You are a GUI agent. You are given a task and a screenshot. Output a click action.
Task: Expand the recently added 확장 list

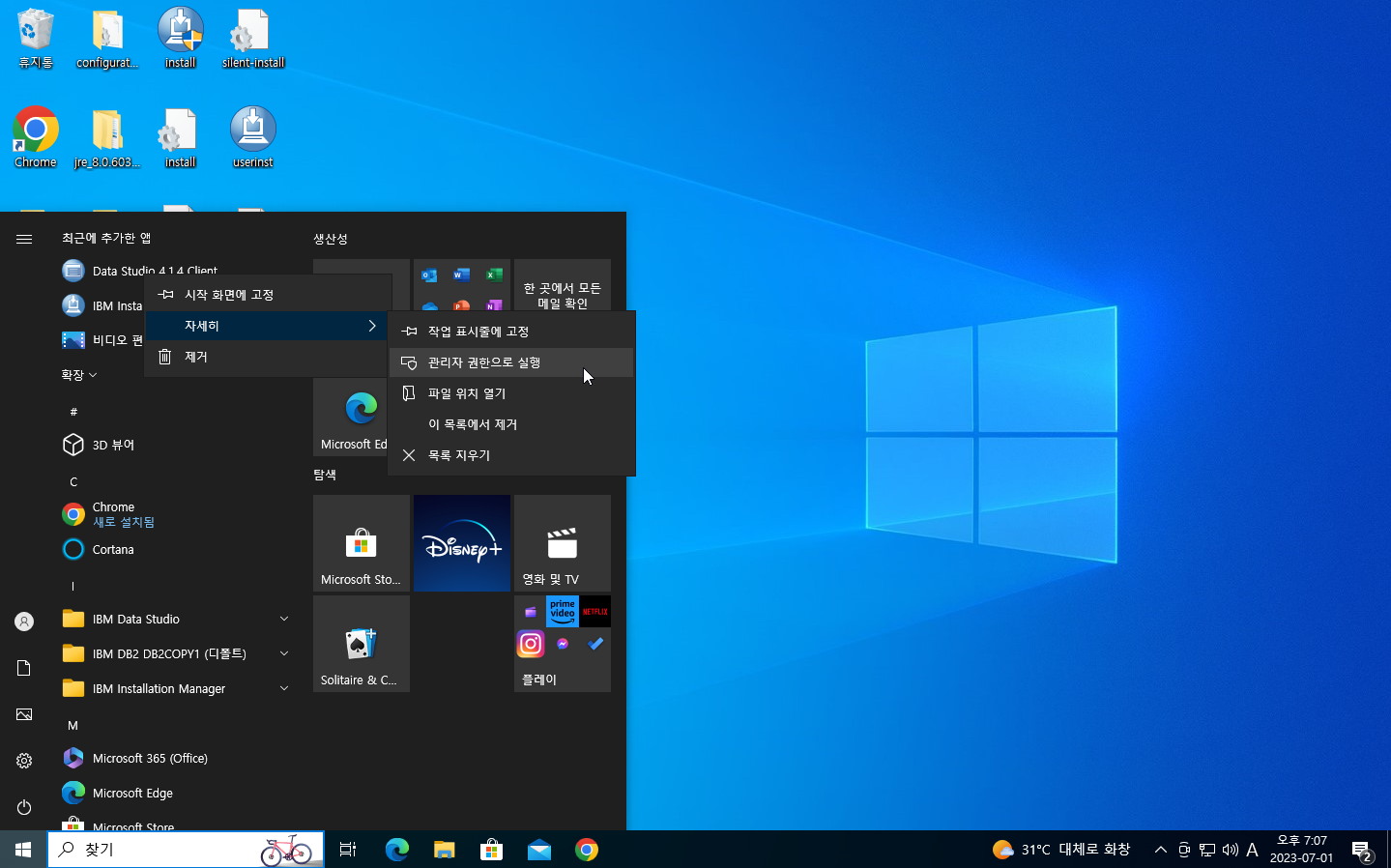coord(79,375)
